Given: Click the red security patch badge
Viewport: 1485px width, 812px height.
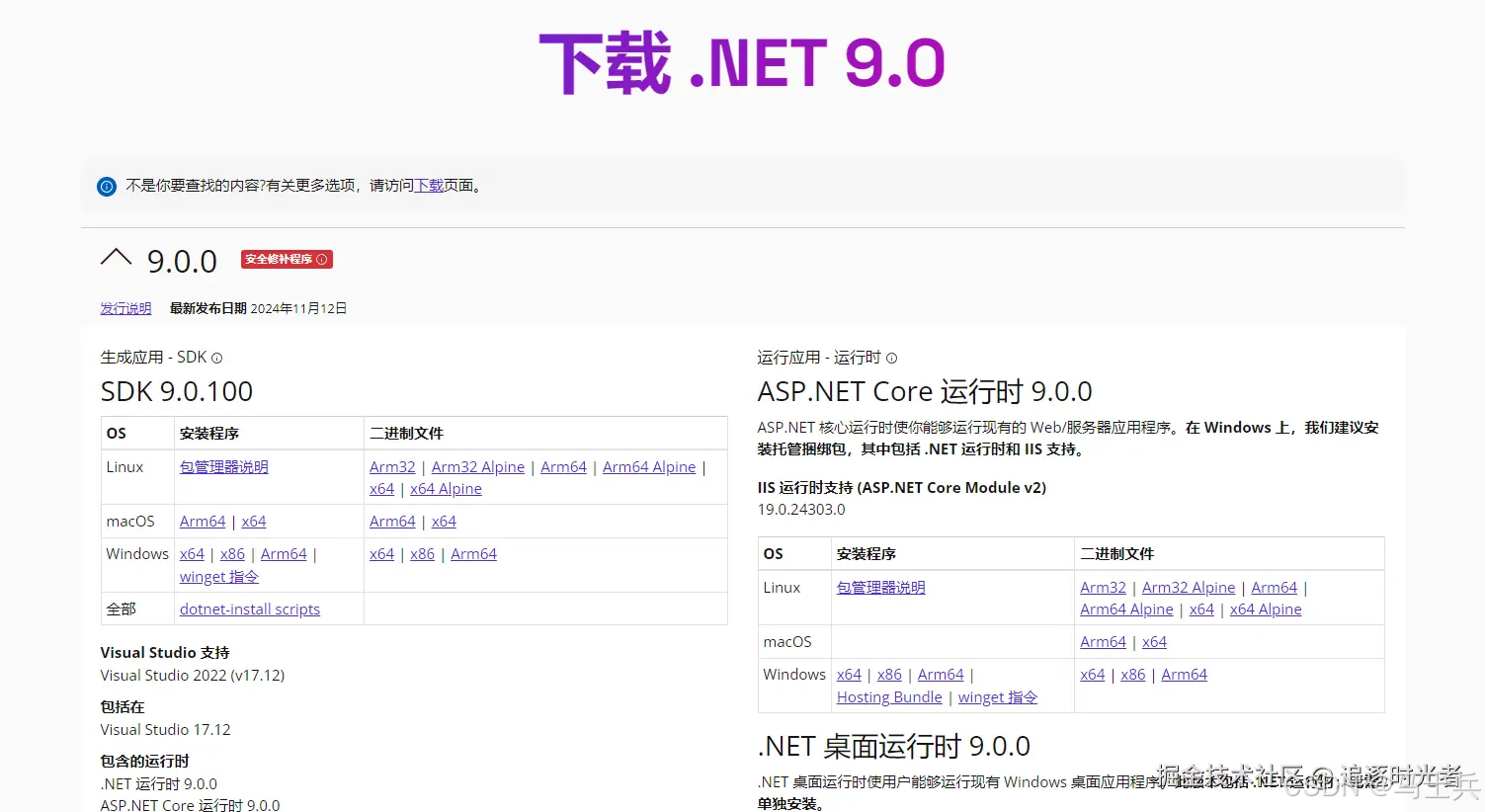Looking at the screenshot, I should point(287,259).
